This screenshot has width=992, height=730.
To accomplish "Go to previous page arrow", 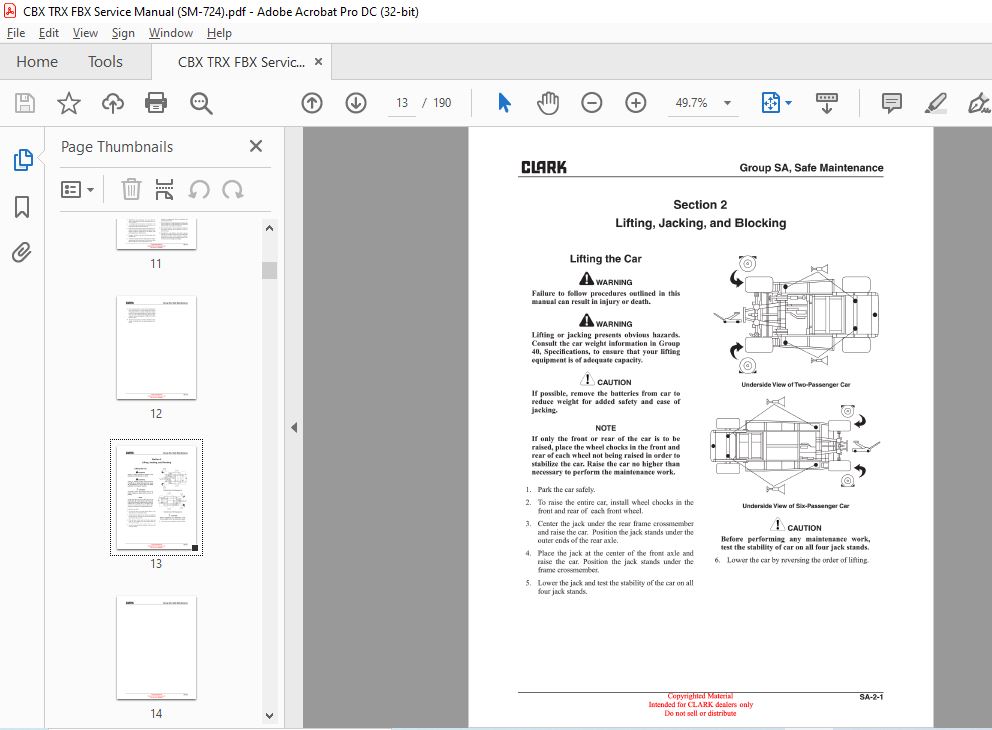I will tap(312, 103).
